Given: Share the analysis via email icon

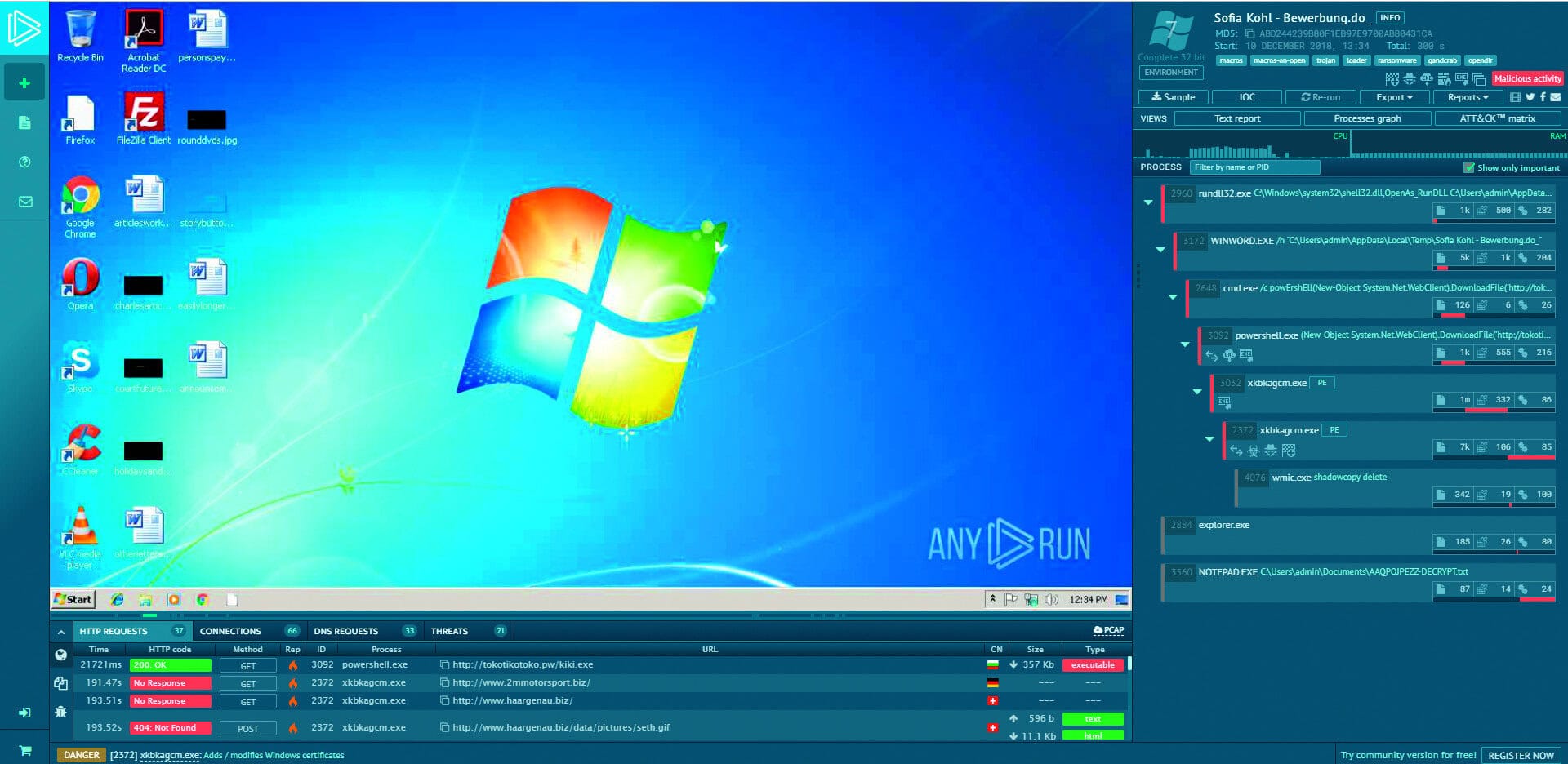Looking at the screenshot, I should [1555, 97].
